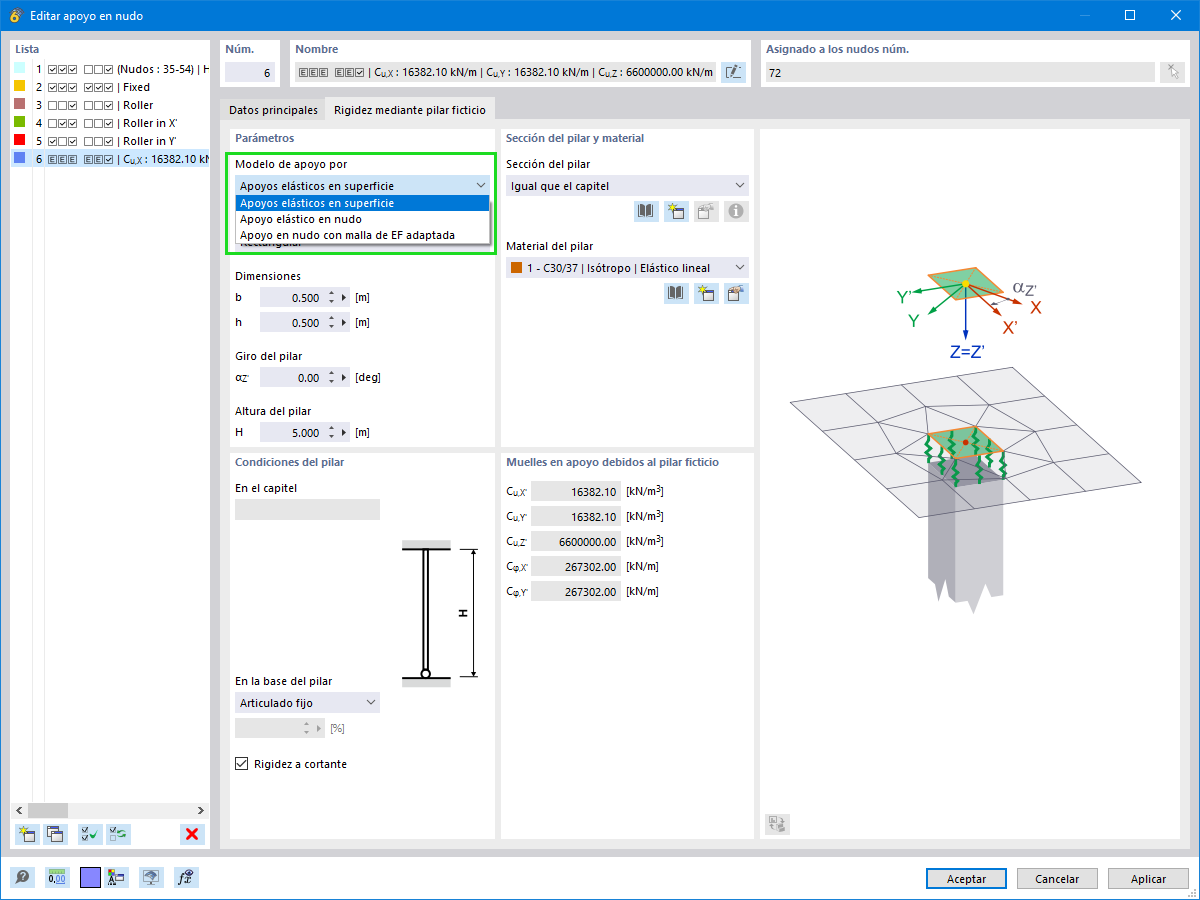Edit the support name with the pencil icon
Screen dimensions: 1200x900
coord(734,72)
